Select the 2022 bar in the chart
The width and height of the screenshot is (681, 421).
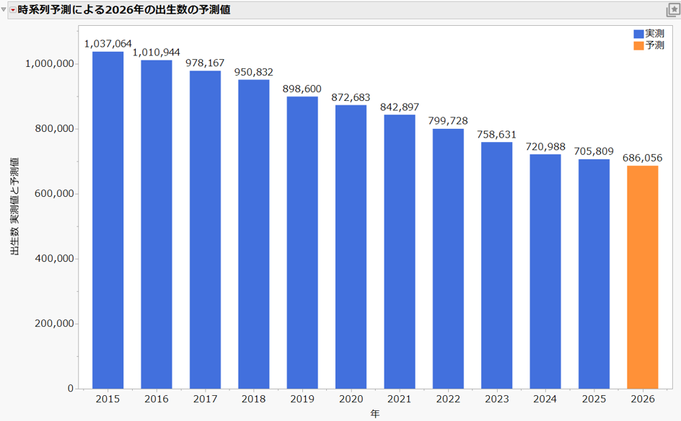click(x=448, y=259)
